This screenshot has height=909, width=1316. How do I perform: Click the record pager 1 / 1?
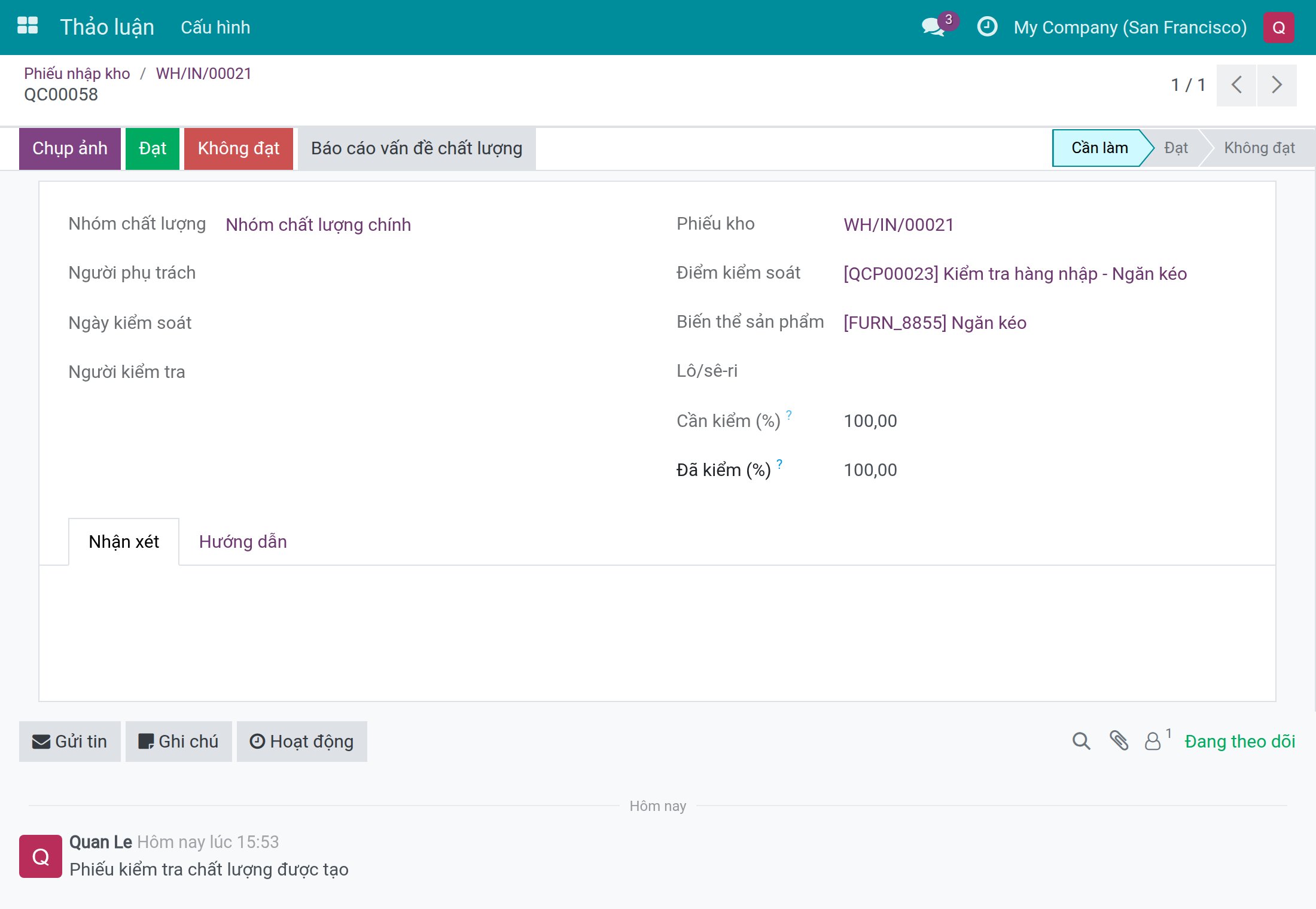pos(1188,85)
